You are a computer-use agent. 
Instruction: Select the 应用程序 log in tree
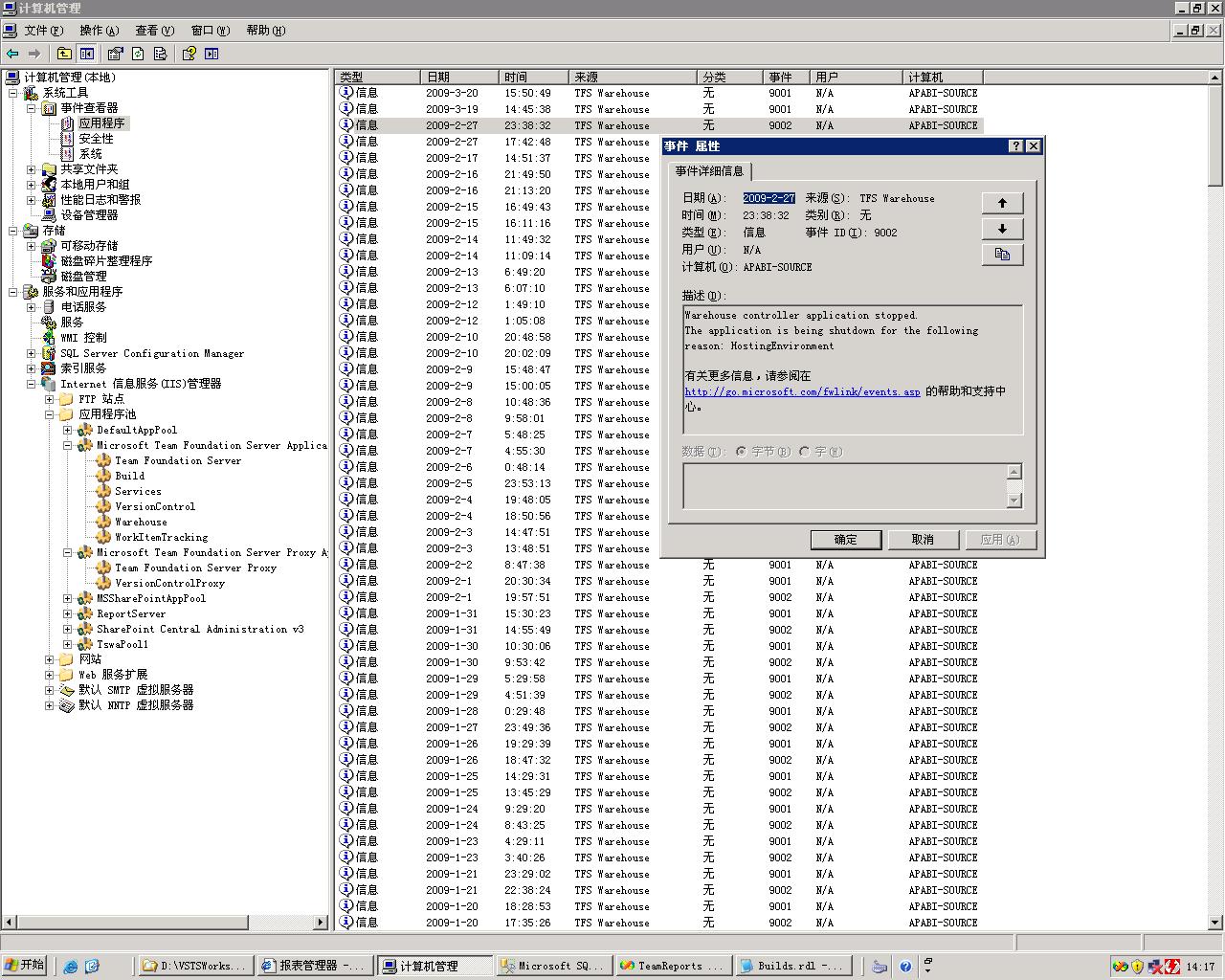click(101, 123)
